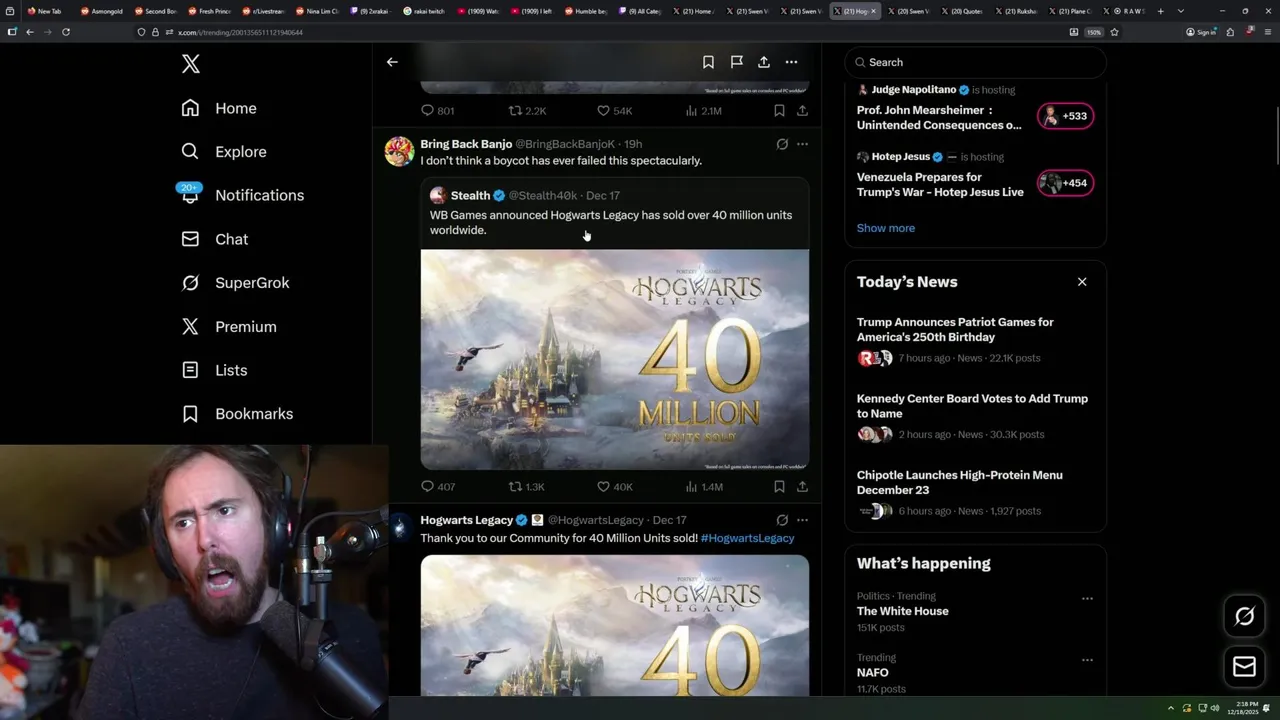Open Notifications in the sidebar
Image resolution: width=1280 pixels, height=720 pixels.
pos(242,195)
